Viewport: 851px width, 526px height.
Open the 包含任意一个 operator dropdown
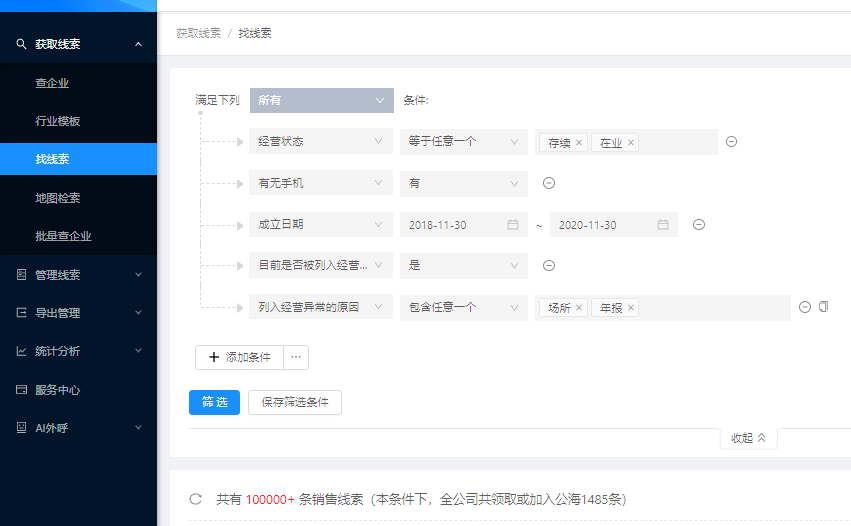pyautogui.click(x=463, y=307)
